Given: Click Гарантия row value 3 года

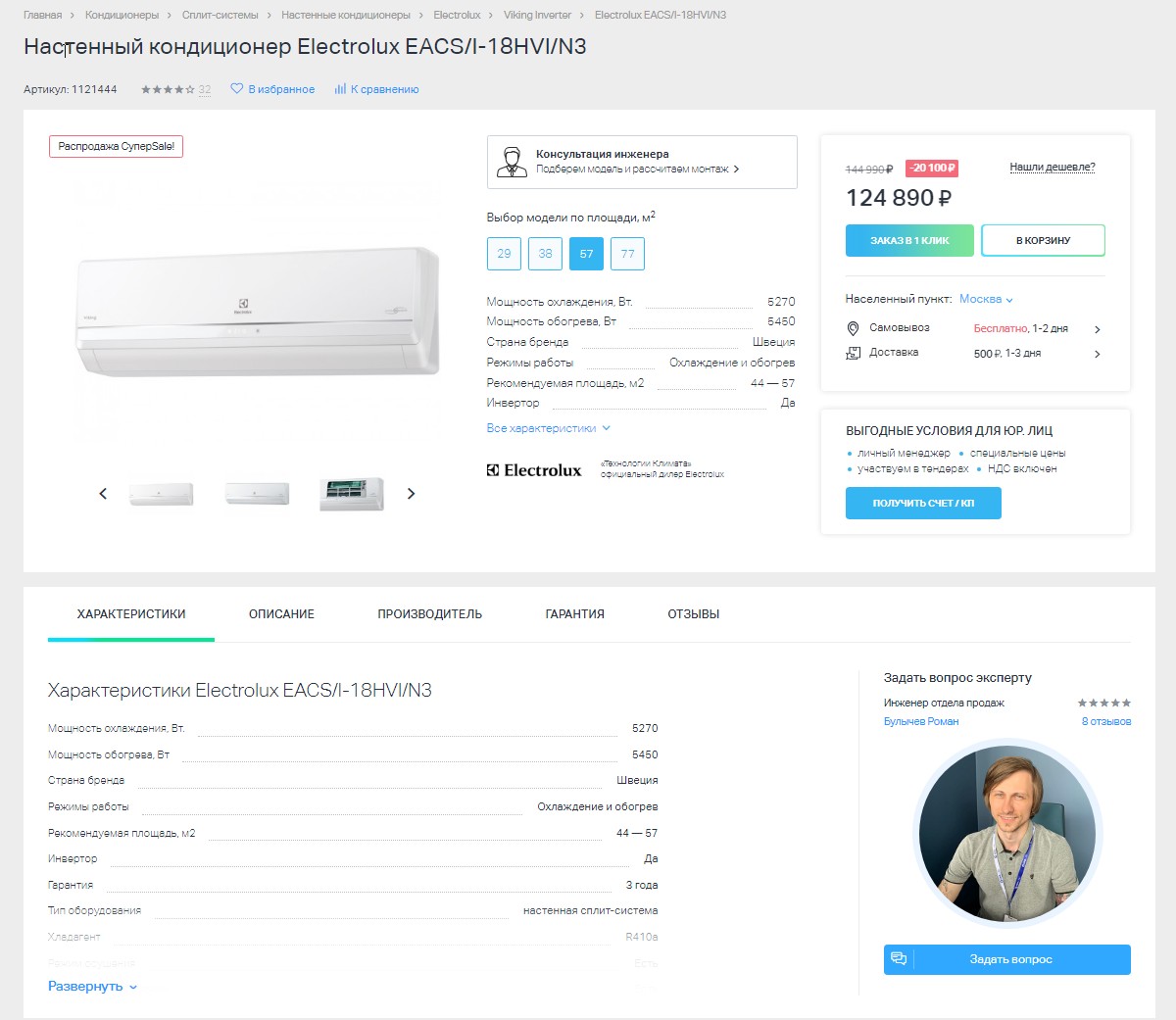Looking at the screenshot, I should click(642, 885).
